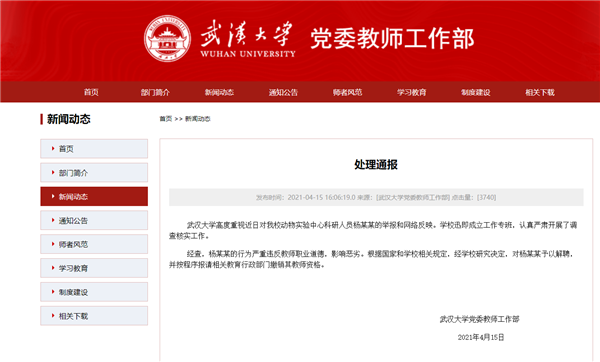
Task: Open 通知公告 in the left sidebar
Action: (x=94, y=220)
